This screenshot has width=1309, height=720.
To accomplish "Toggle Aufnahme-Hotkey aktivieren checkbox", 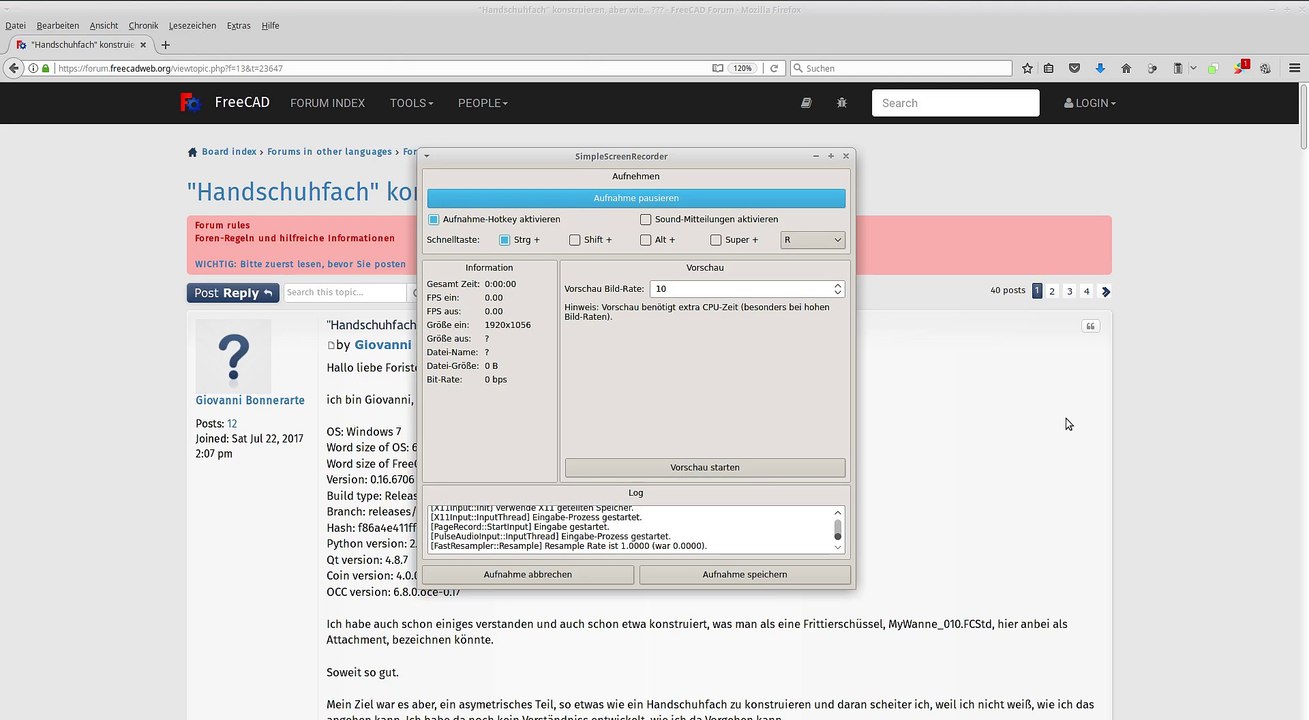I will coord(434,219).
